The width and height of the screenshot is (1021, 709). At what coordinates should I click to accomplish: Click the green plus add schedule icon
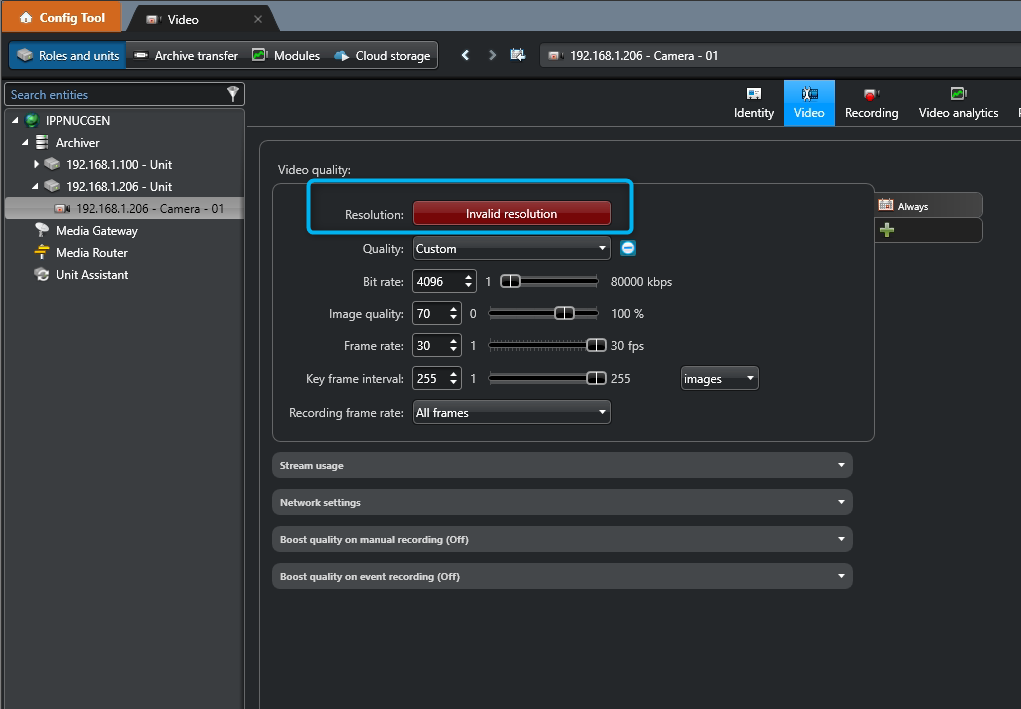pos(886,230)
